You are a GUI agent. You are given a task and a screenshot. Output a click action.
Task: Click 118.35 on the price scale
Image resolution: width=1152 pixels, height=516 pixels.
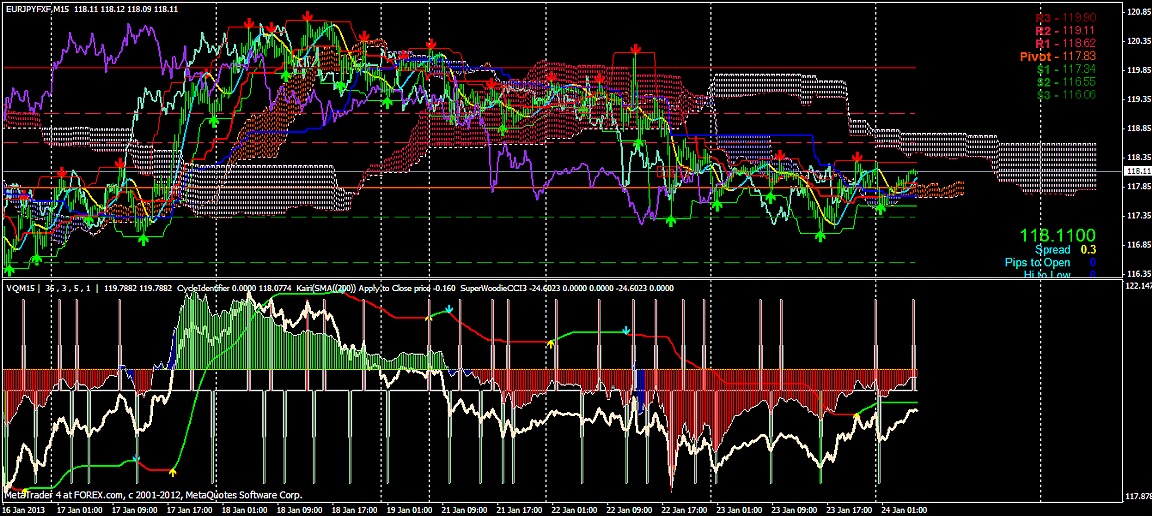tap(1138, 157)
